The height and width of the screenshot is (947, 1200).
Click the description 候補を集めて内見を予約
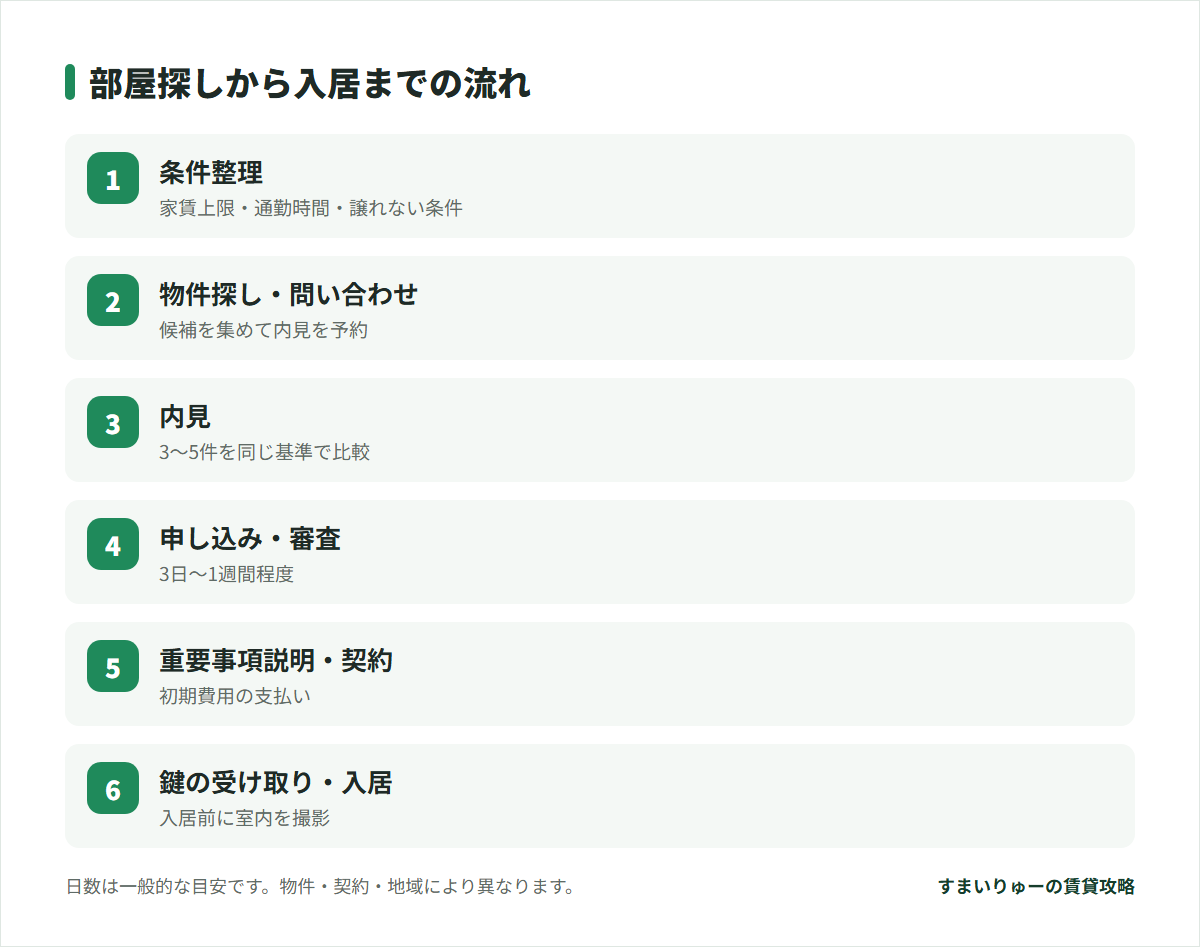[x=264, y=330]
